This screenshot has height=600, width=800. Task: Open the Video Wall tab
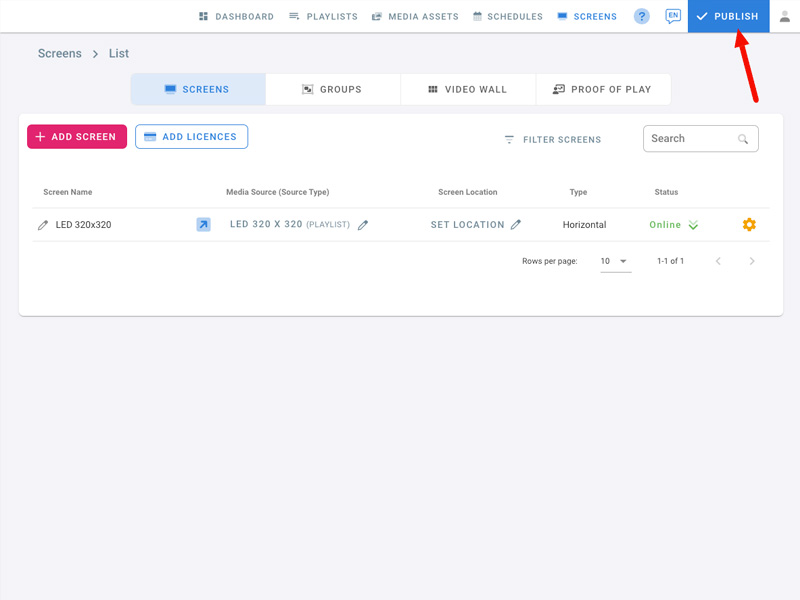(467, 89)
